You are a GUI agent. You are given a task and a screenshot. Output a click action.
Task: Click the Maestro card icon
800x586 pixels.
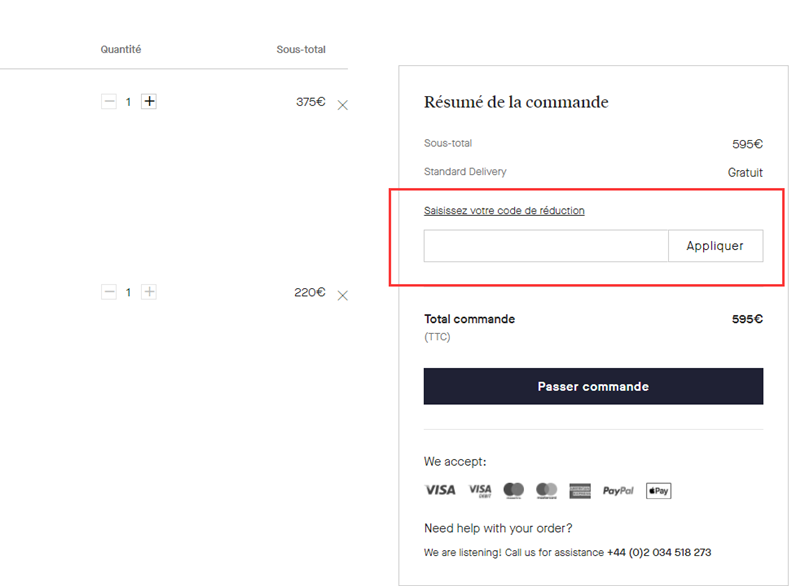click(514, 490)
